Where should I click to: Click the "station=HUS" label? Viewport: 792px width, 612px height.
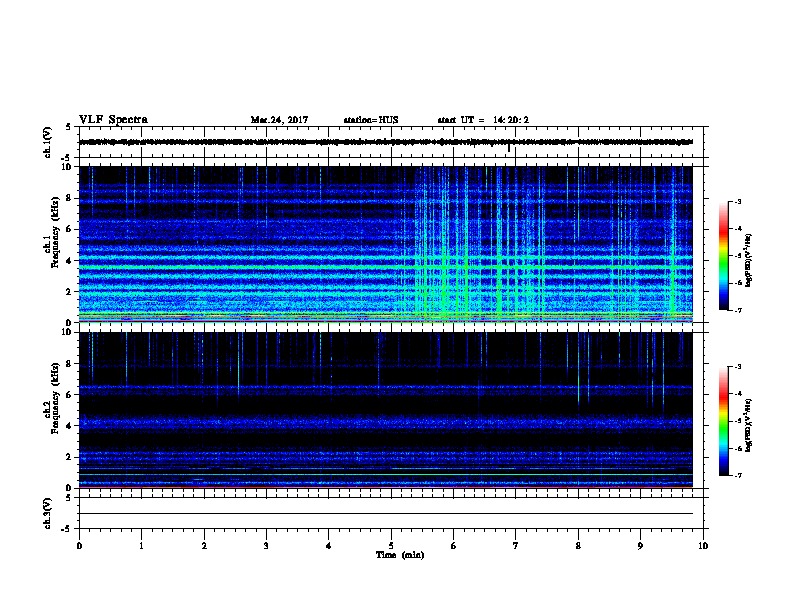click(x=371, y=120)
